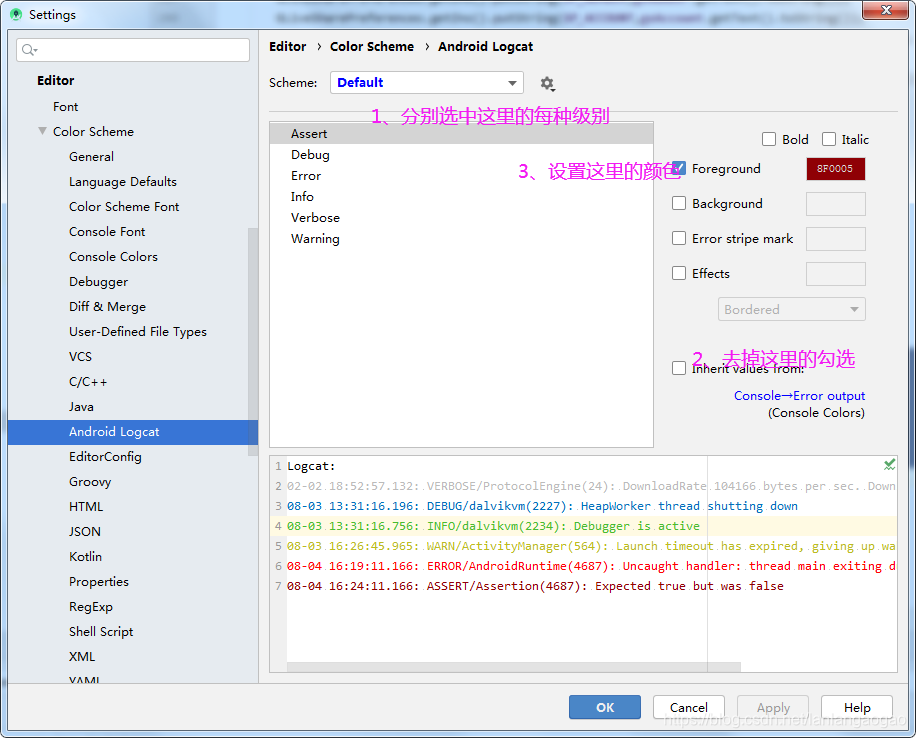The width and height of the screenshot is (916, 738).
Task: Select Verbose log level
Action: pos(462,218)
